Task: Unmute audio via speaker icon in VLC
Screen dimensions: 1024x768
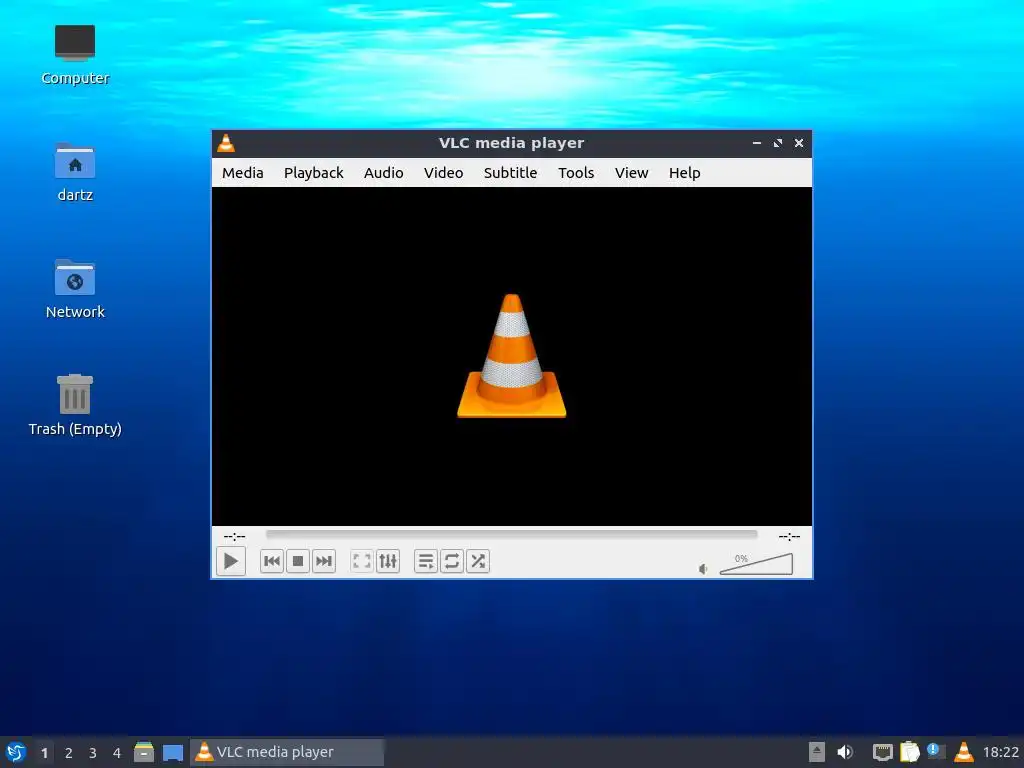Action: coord(703,569)
